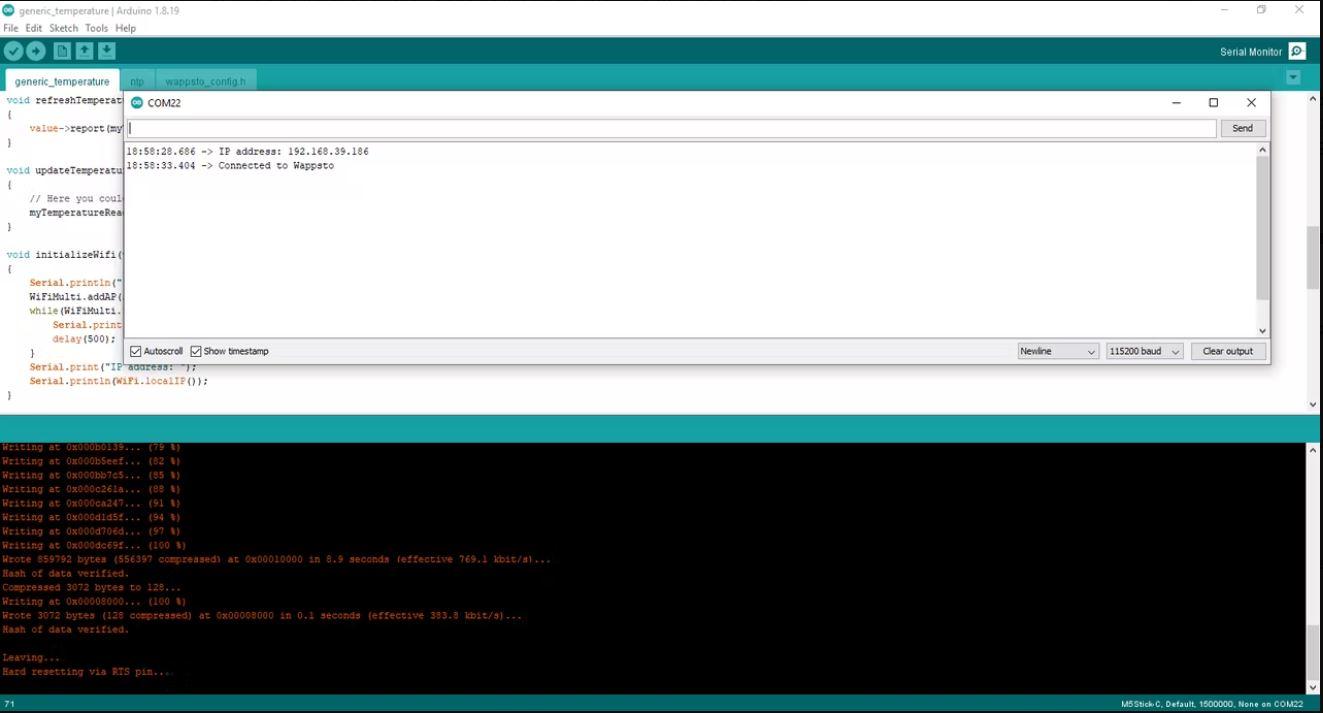Screen dimensions: 1323x713
Task: Click the console scroll down arrow
Action: [x=1313, y=688]
